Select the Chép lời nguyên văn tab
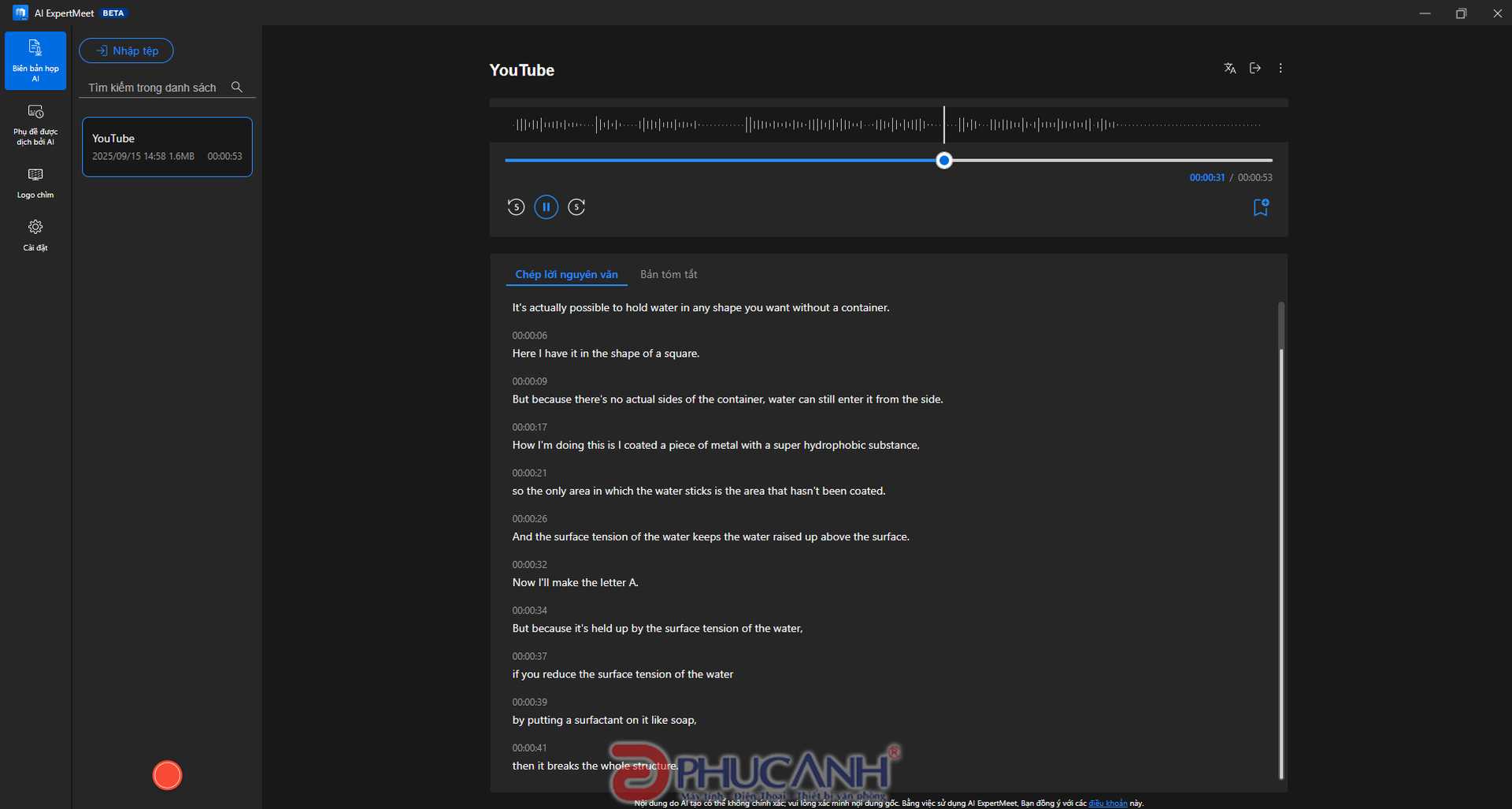This screenshot has height=809, width=1512. [x=566, y=274]
